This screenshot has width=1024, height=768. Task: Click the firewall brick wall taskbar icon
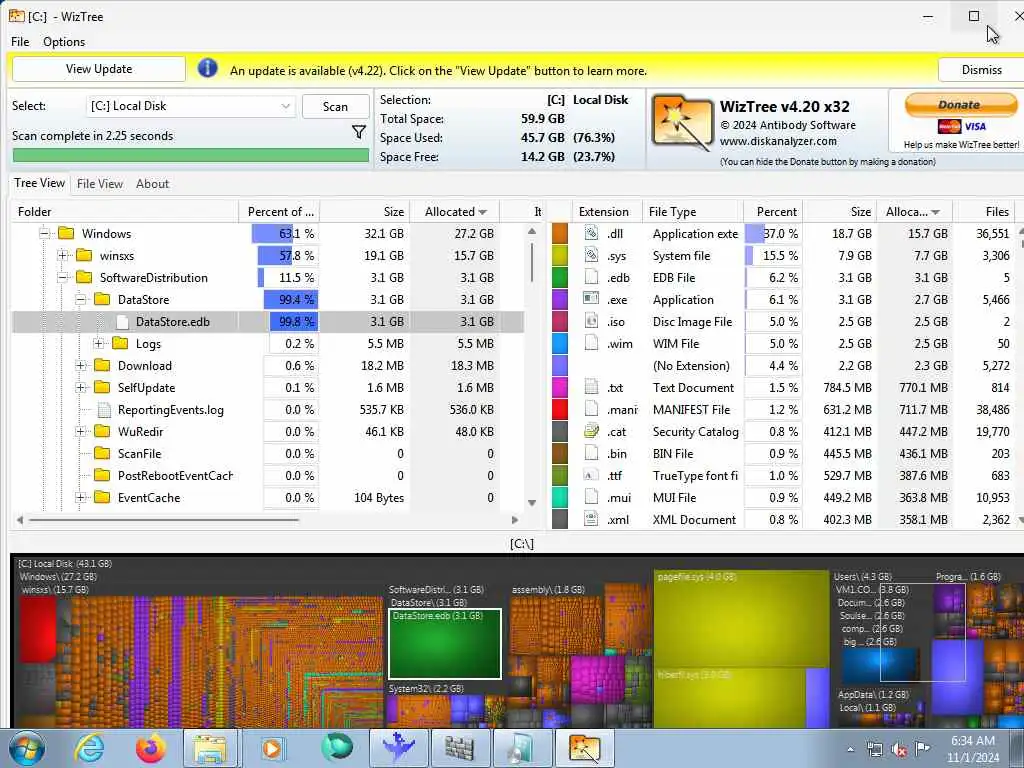[459, 748]
